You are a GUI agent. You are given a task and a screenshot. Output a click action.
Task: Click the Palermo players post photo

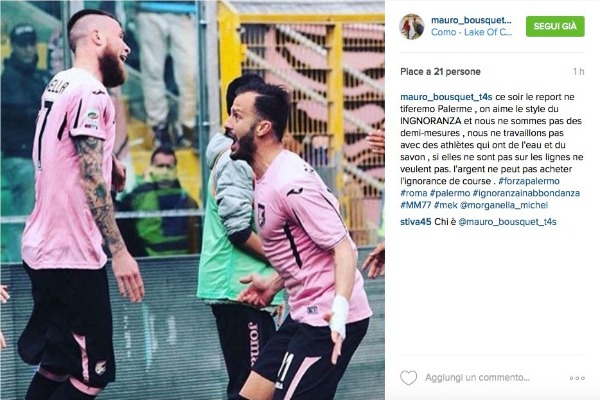192,200
